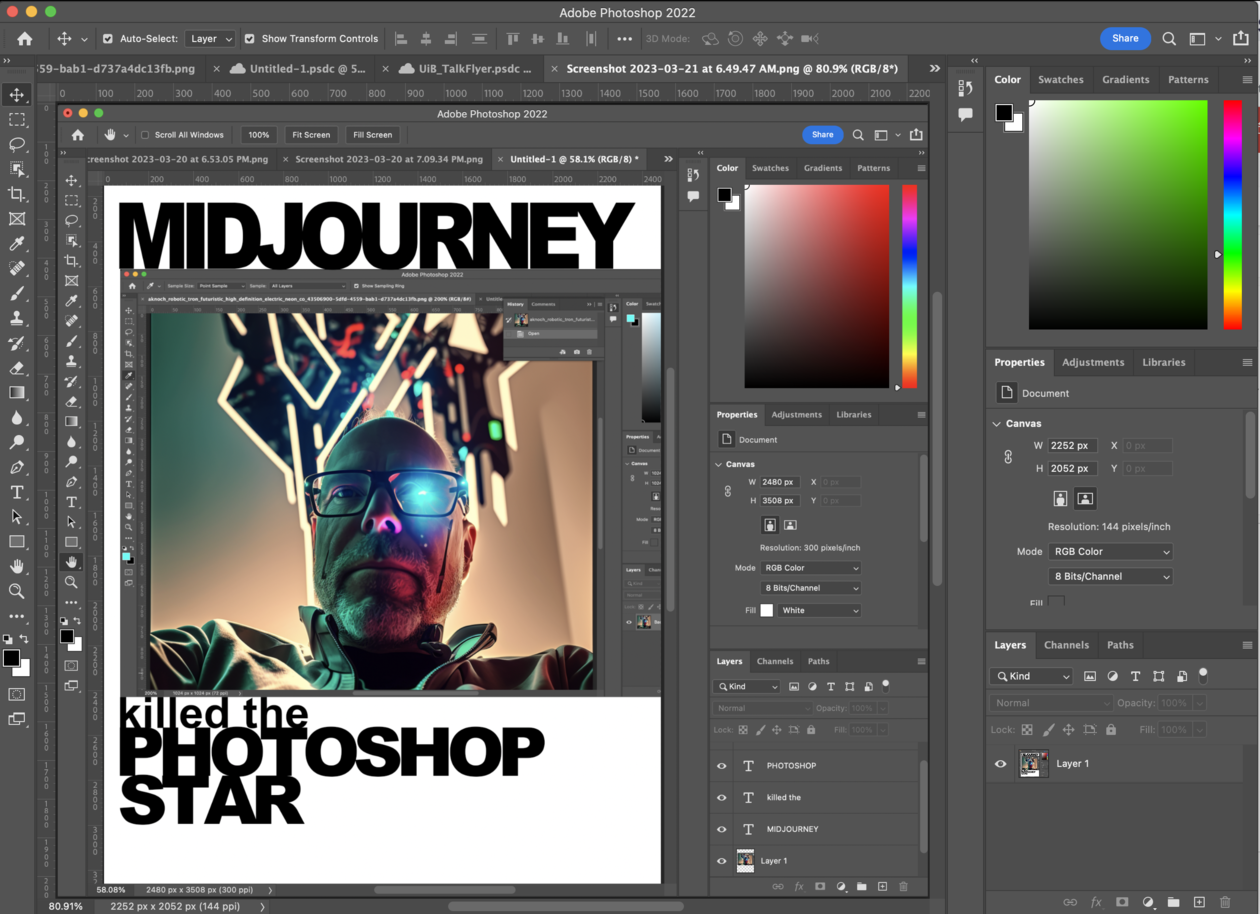Toggle the Auto-Select checkbox
This screenshot has height=914, width=1260.
coord(108,39)
